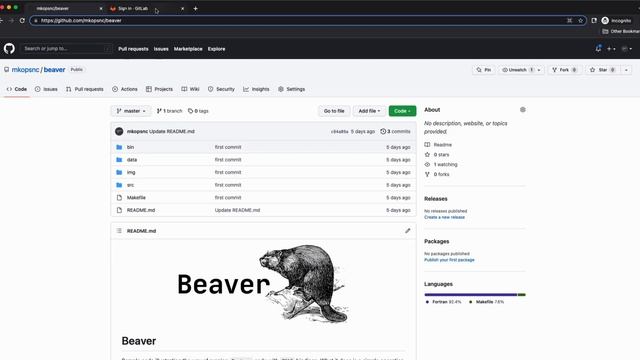This screenshot has width=640, height=360.
Task: Open the Projects tab
Action: (x=159, y=89)
